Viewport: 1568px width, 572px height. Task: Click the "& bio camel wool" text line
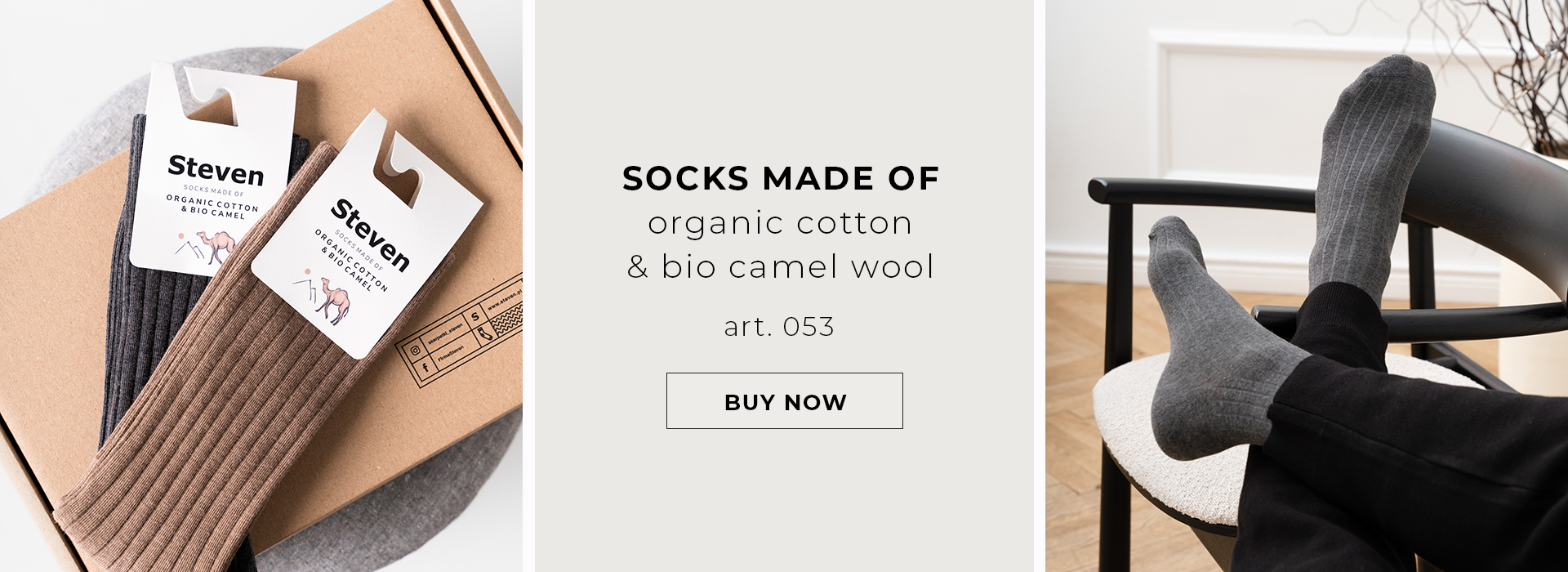click(x=781, y=266)
